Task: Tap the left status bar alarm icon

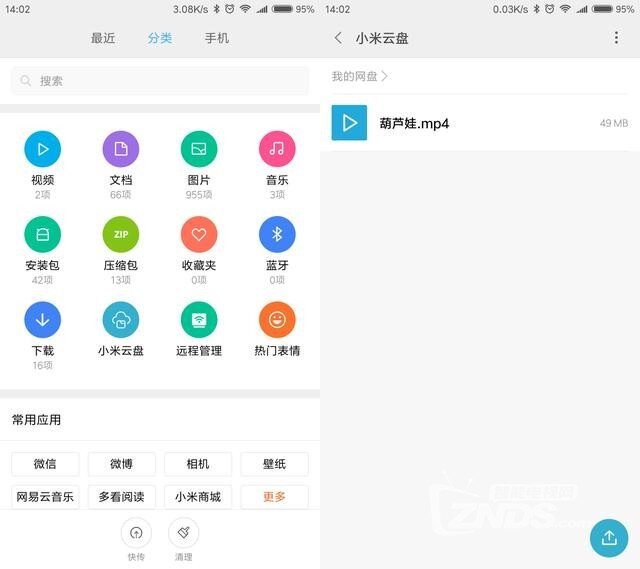Action: [x=230, y=9]
